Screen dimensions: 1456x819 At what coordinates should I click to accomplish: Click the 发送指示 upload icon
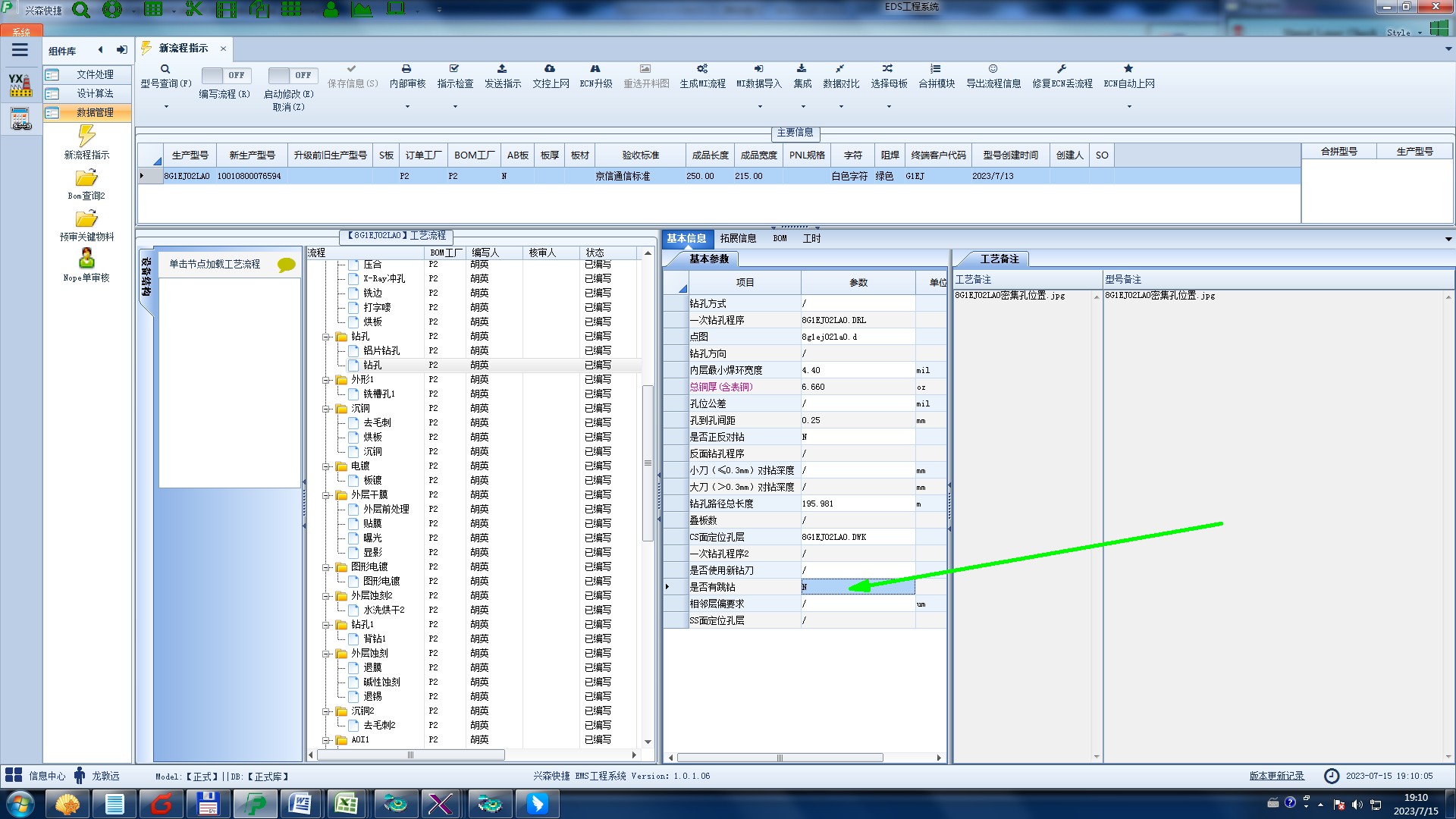[x=502, y=69]
